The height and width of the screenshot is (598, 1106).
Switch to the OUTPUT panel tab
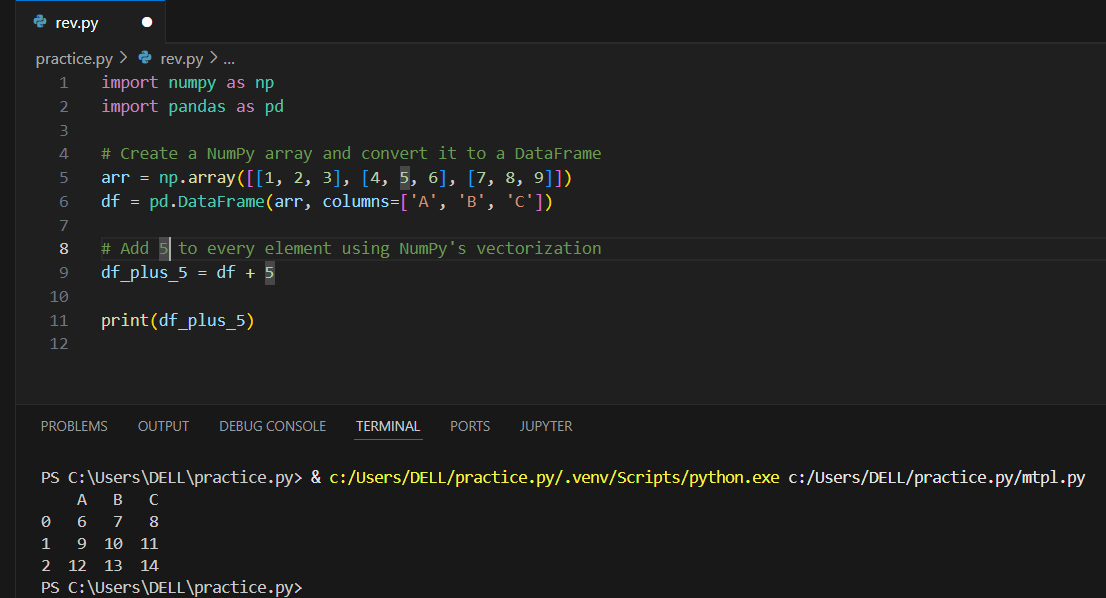click(163, 426)
